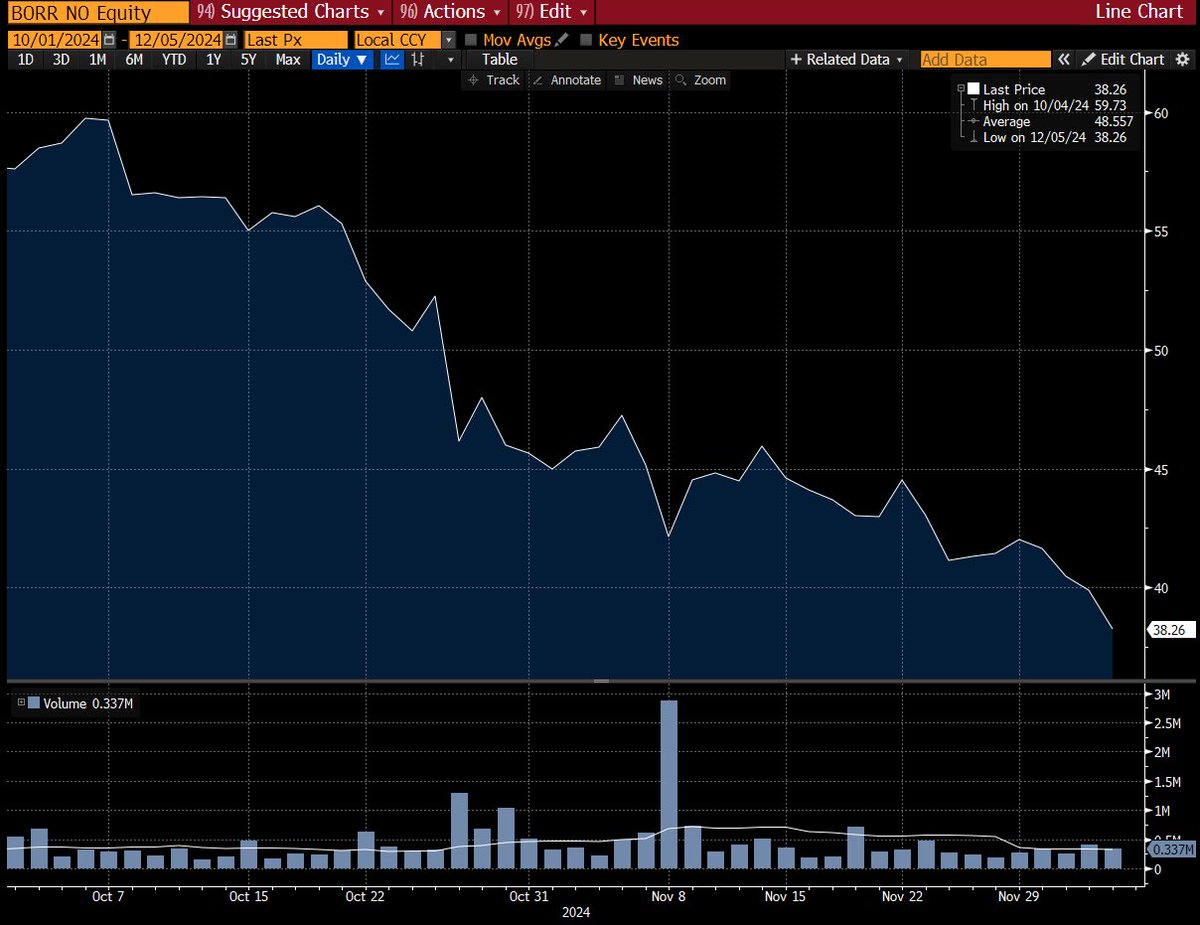1200x925 pixels.
Task: Click the Oct 22 x-axis date label
Action: pos(366,897)
